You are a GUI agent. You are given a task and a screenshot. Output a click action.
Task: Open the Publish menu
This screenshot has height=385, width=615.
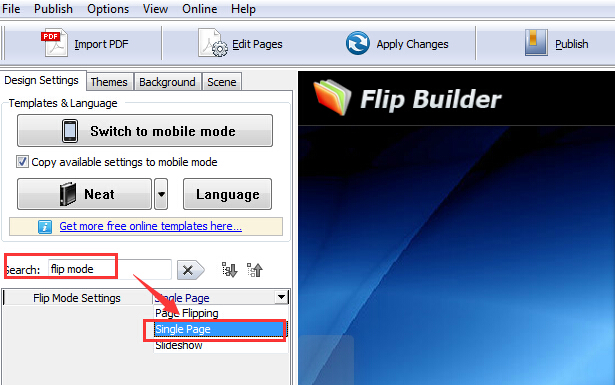click(53, 9)
